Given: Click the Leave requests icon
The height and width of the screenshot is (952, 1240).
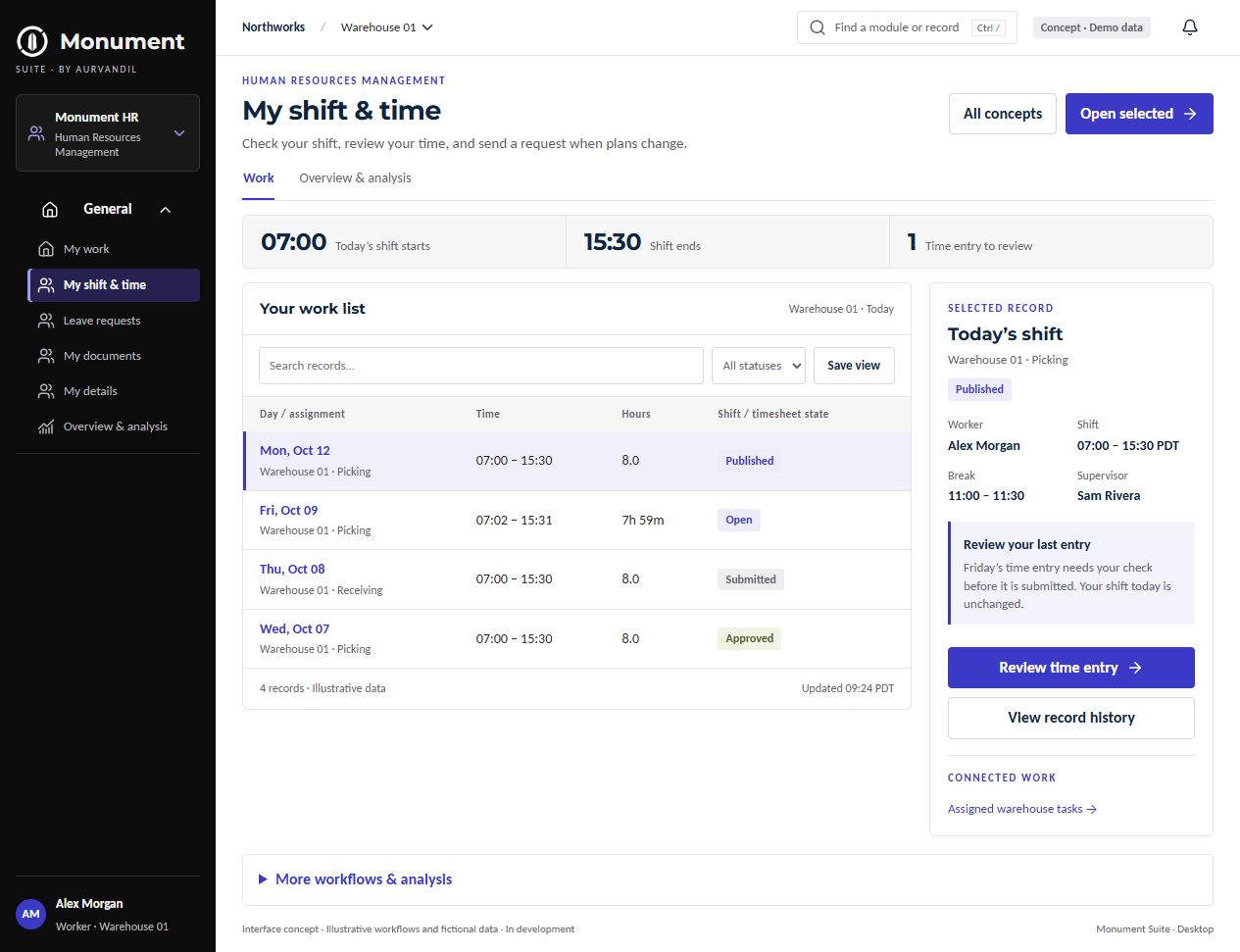Looking at the screenshot, I should click(46, 321).
